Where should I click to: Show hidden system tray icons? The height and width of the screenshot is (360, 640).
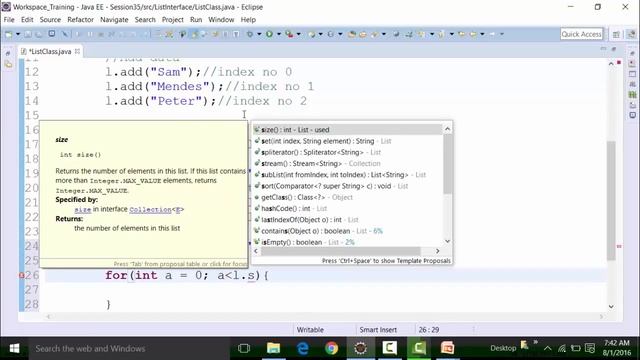(x=548, y=349)
